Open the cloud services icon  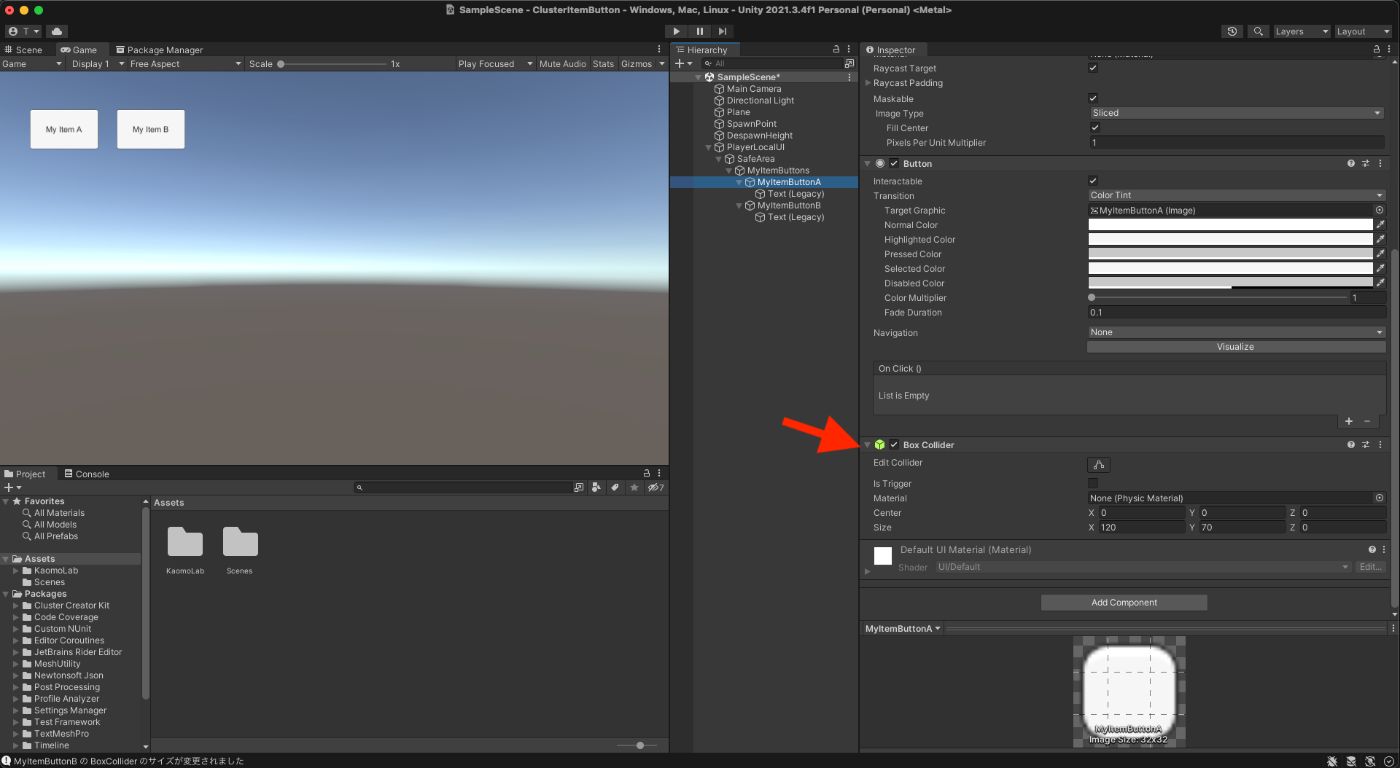pos(57,31)
